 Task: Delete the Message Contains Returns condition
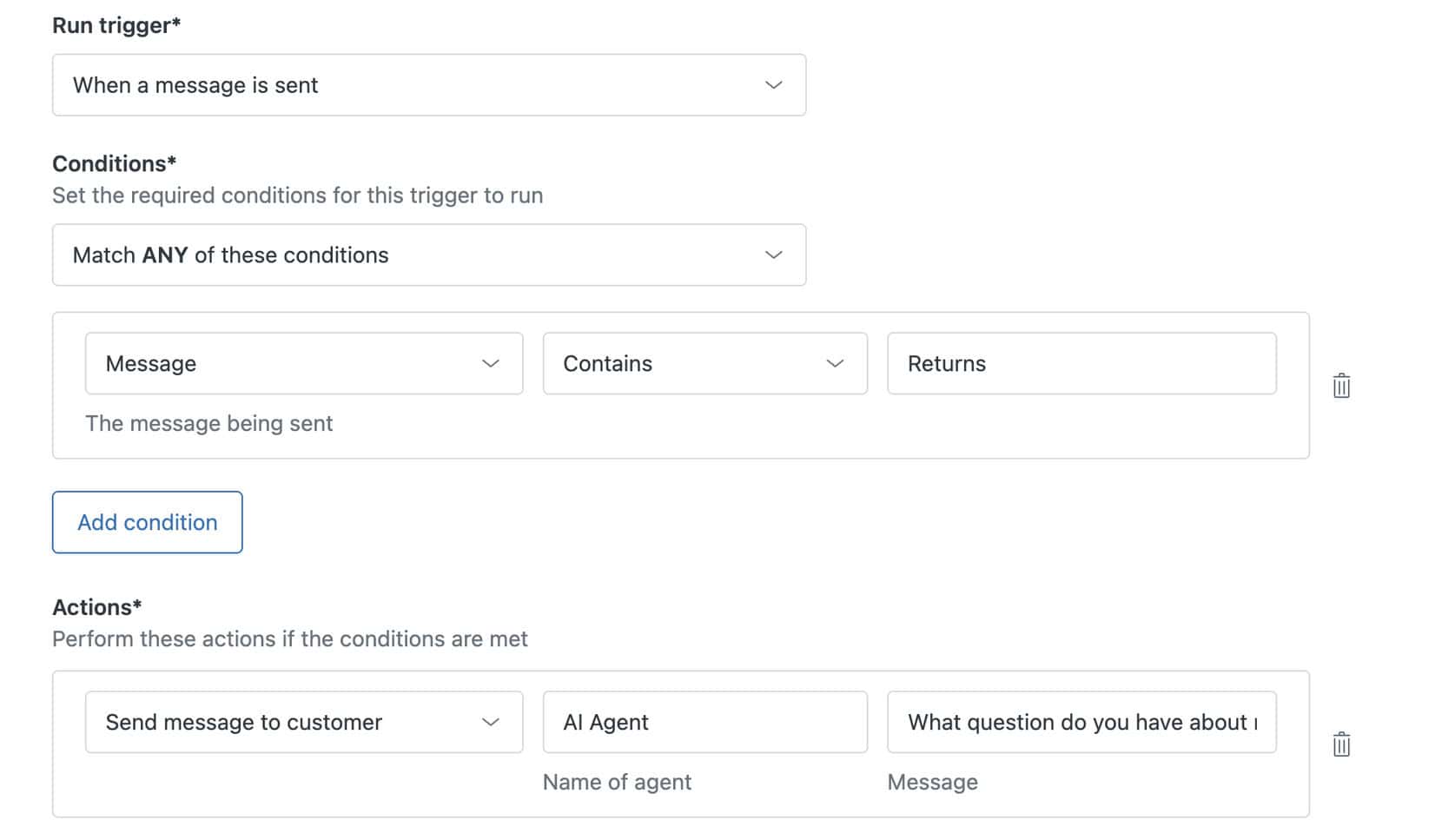click(x=1340, y=386)
